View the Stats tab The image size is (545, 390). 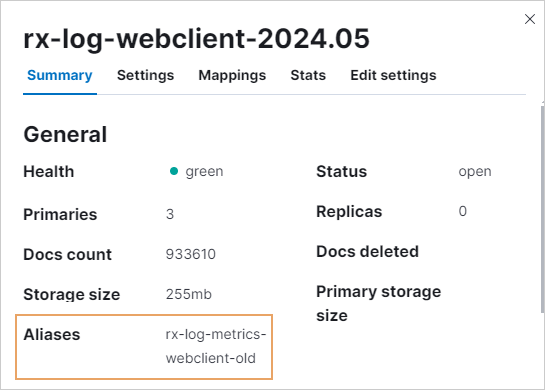click(x=308, y=75)
